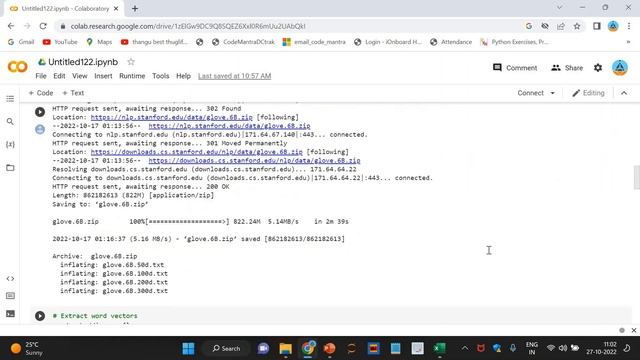The height and width of the screenshot is (360, 640).
Task: Click the notebook vertical scrollbar thumb
Action: point(636,178)
